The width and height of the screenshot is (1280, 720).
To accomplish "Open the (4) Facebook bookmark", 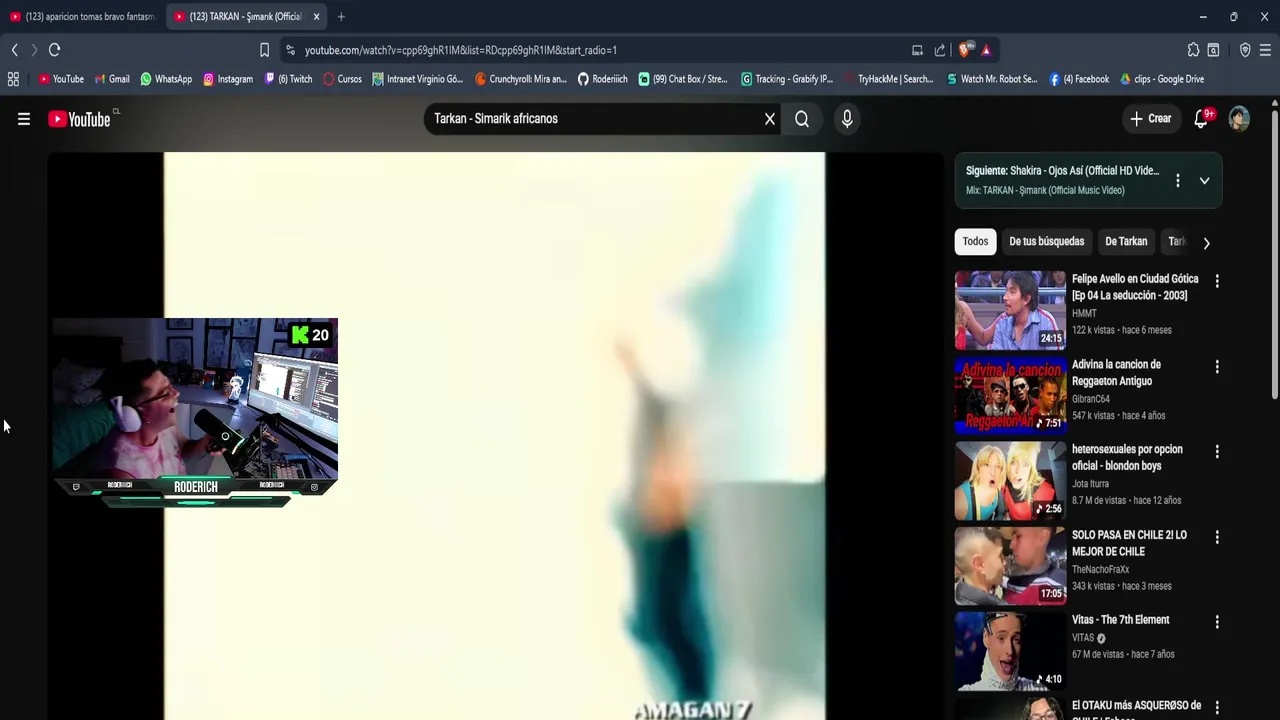I will (1079, 79).
